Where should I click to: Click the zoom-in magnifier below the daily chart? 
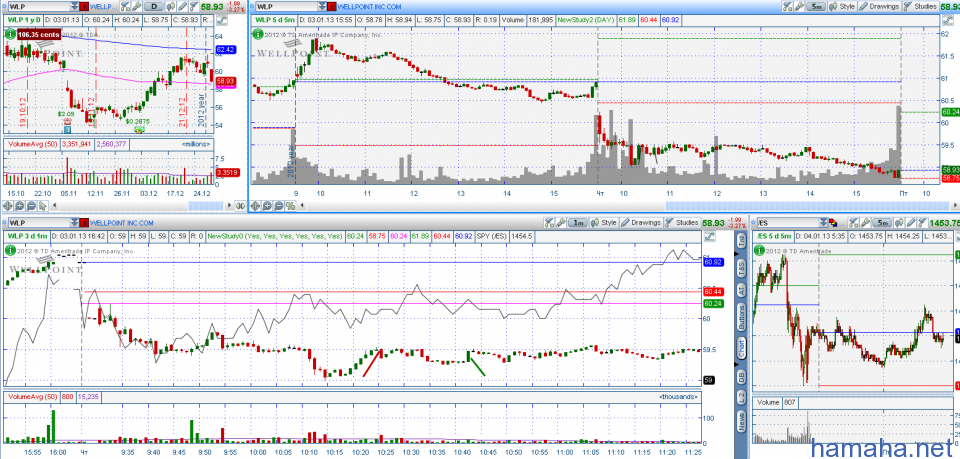20,206
